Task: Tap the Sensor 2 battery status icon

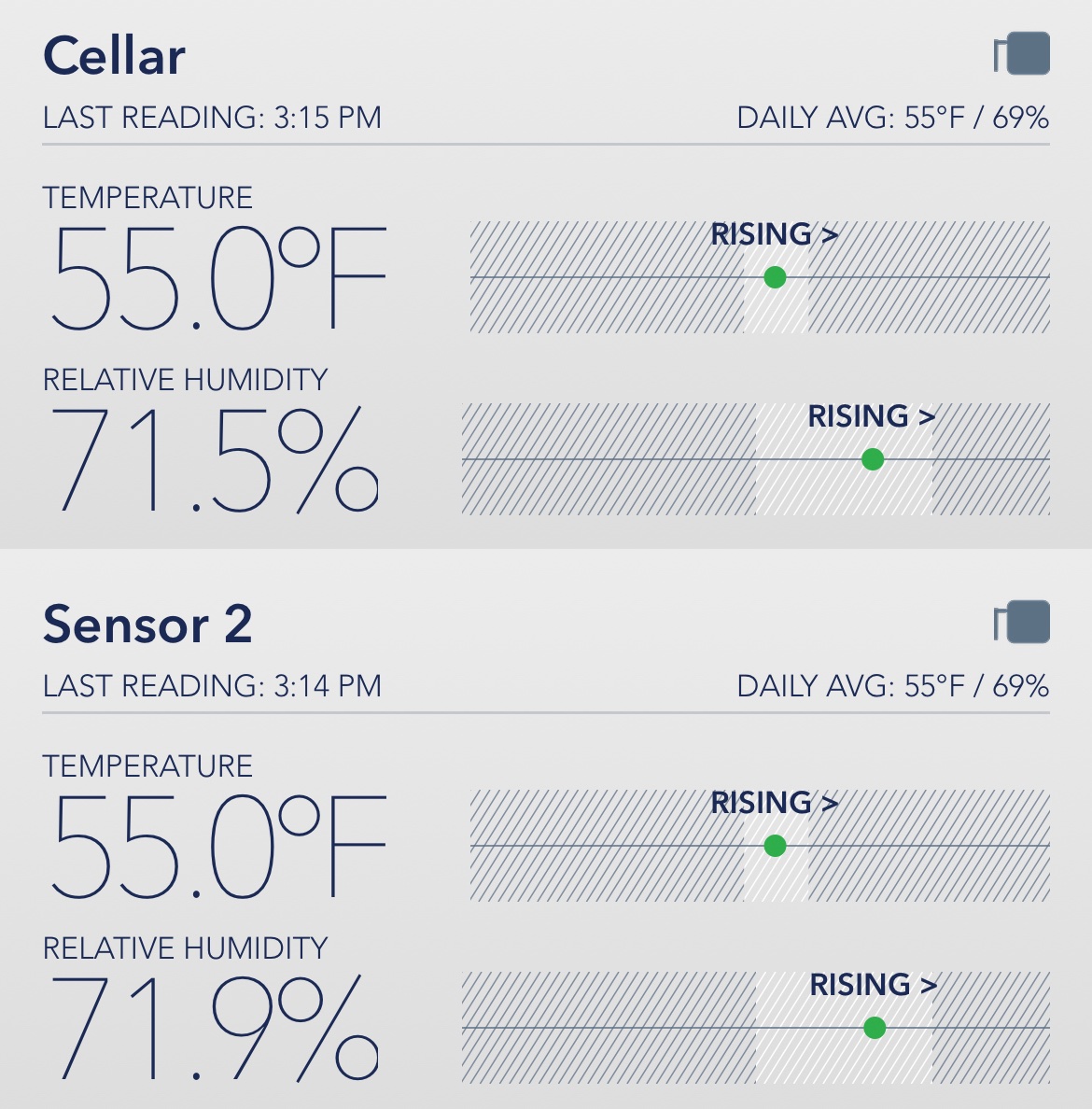Action: point(1021,622)
